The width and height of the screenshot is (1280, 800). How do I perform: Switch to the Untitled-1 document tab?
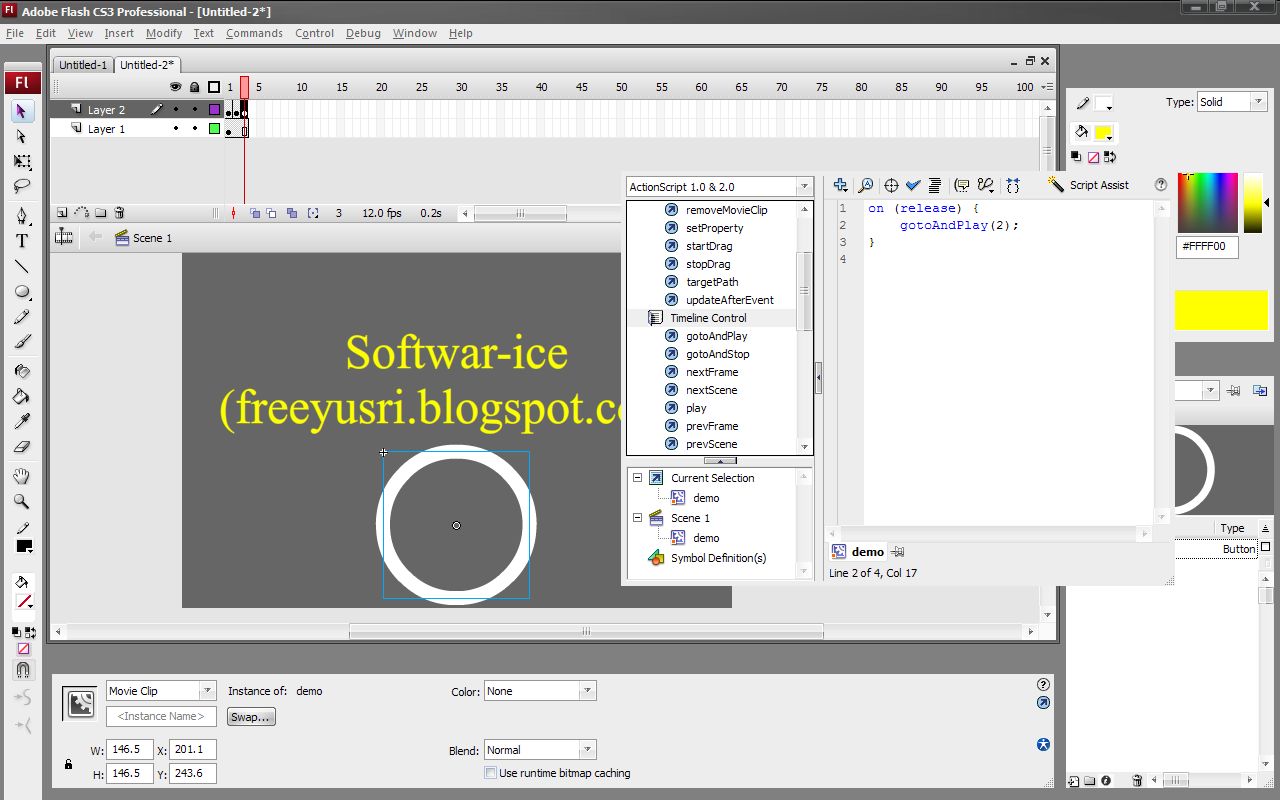82,64
